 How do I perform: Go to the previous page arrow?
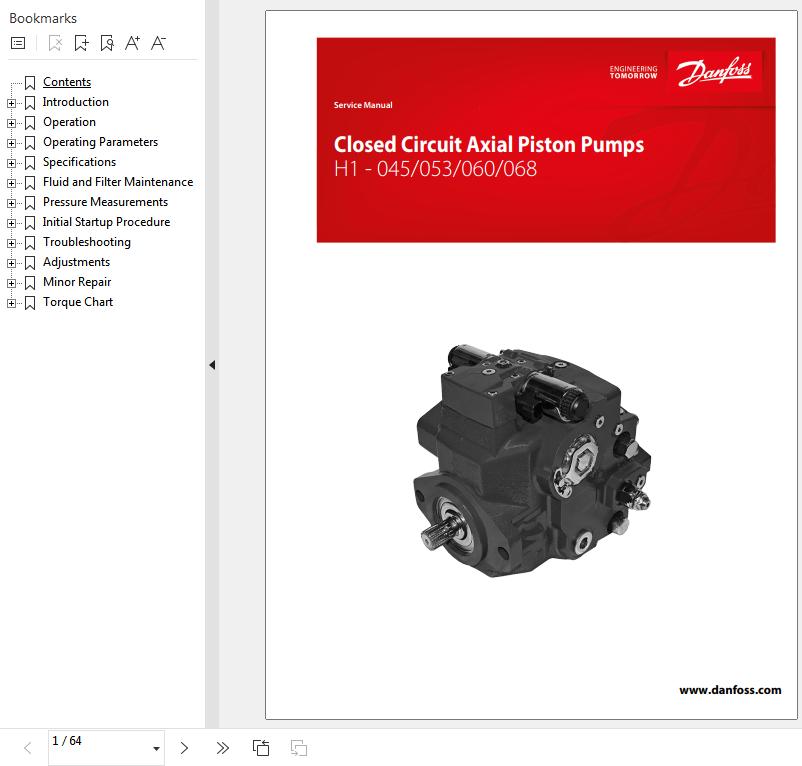[28, 748]
